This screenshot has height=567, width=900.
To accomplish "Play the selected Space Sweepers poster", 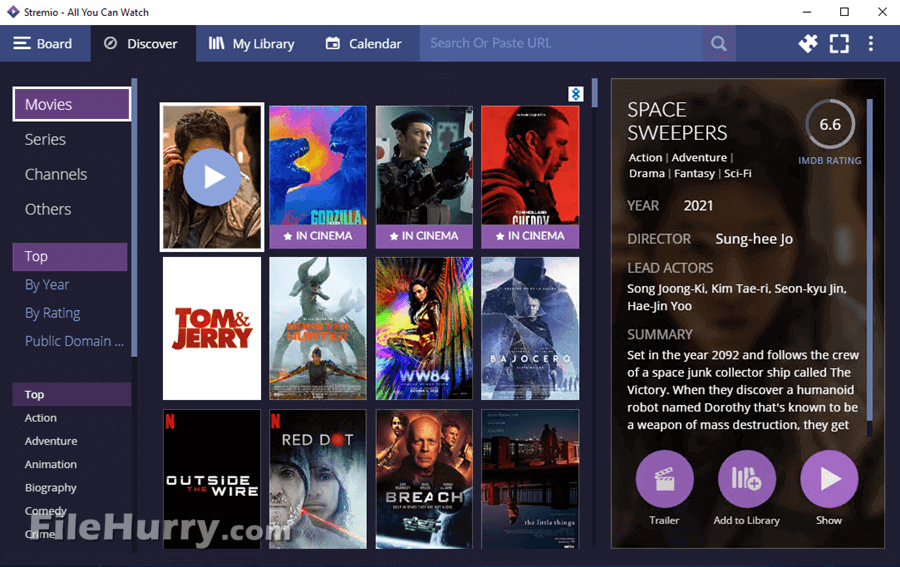I will tap(212, 177).
